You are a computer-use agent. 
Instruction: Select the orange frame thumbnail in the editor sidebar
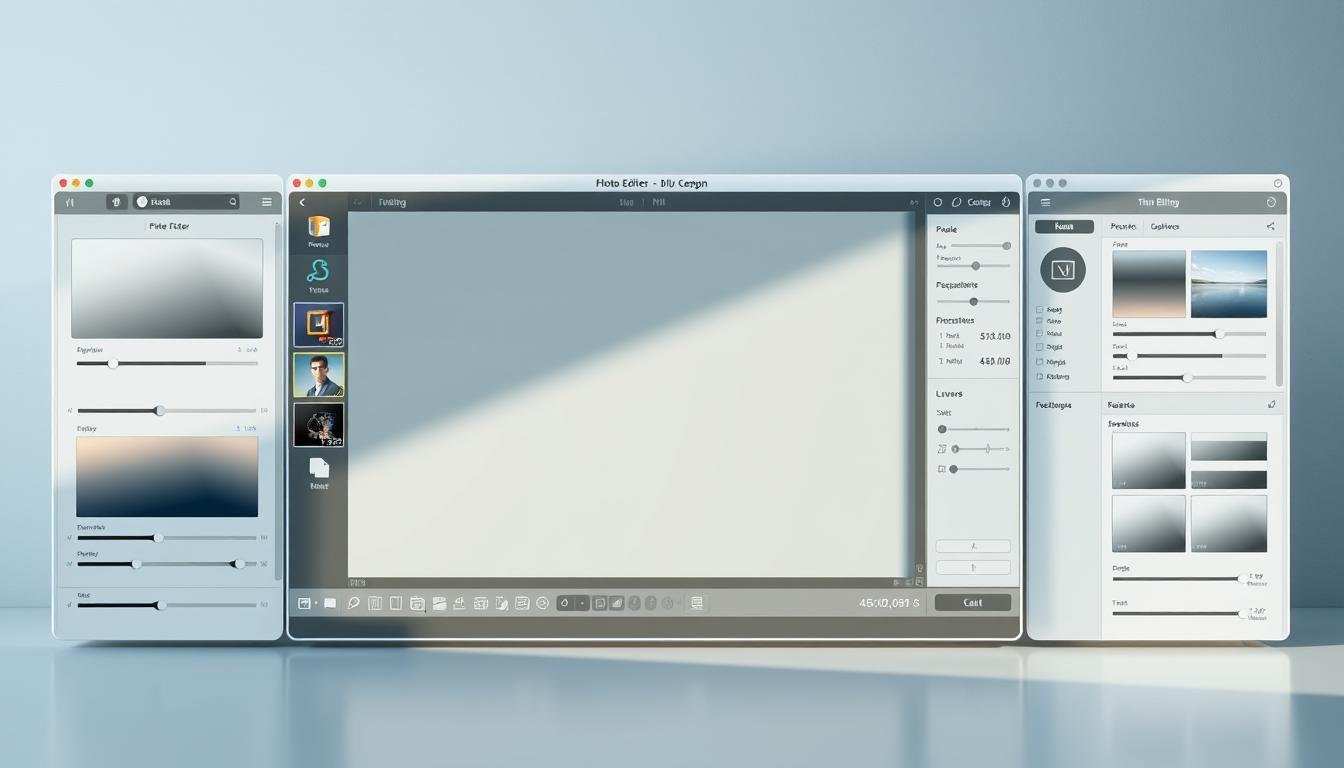click(319, 325)
